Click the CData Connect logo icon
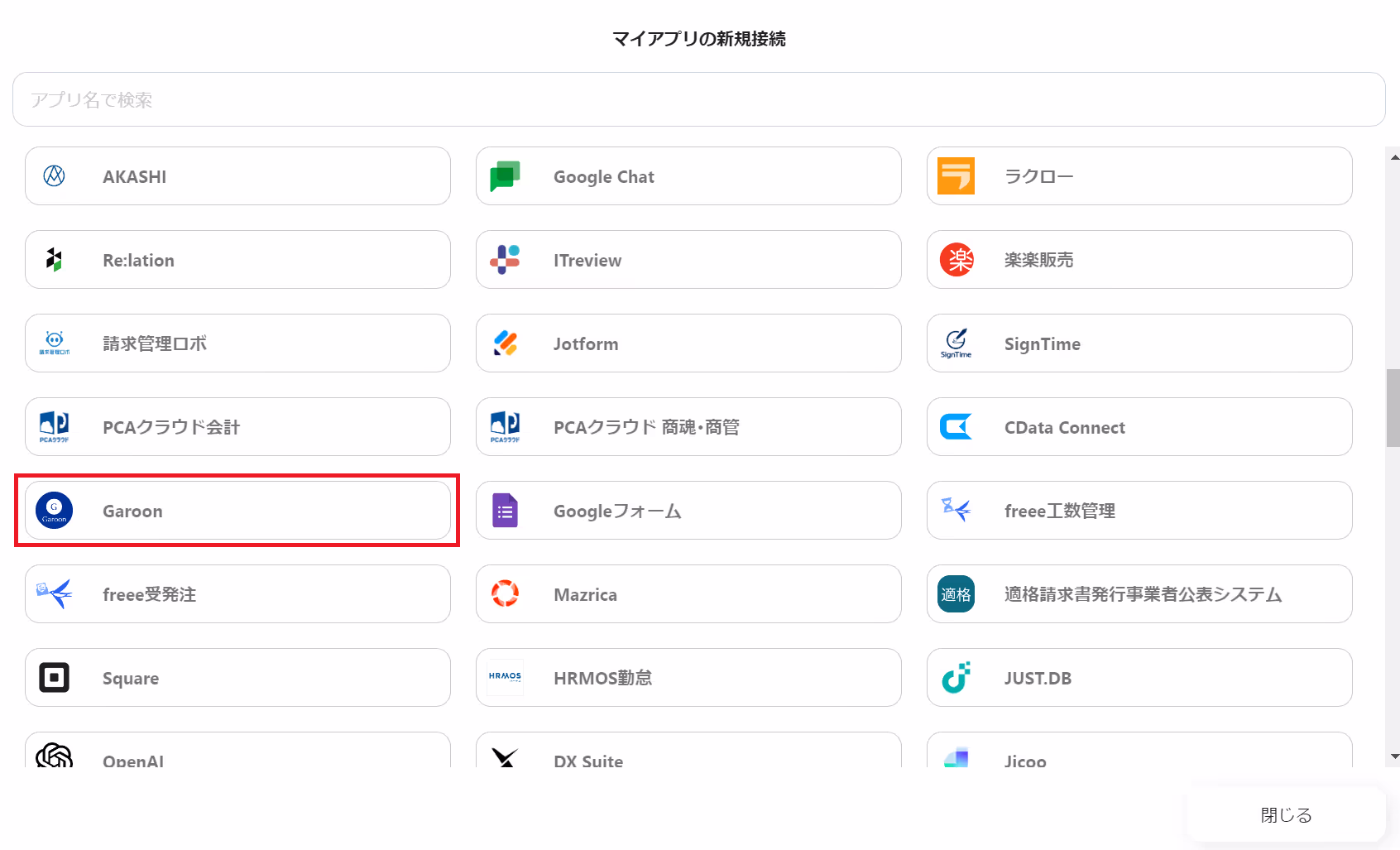Viewport: 1400px width, 850px height. (x=956, y=426)
